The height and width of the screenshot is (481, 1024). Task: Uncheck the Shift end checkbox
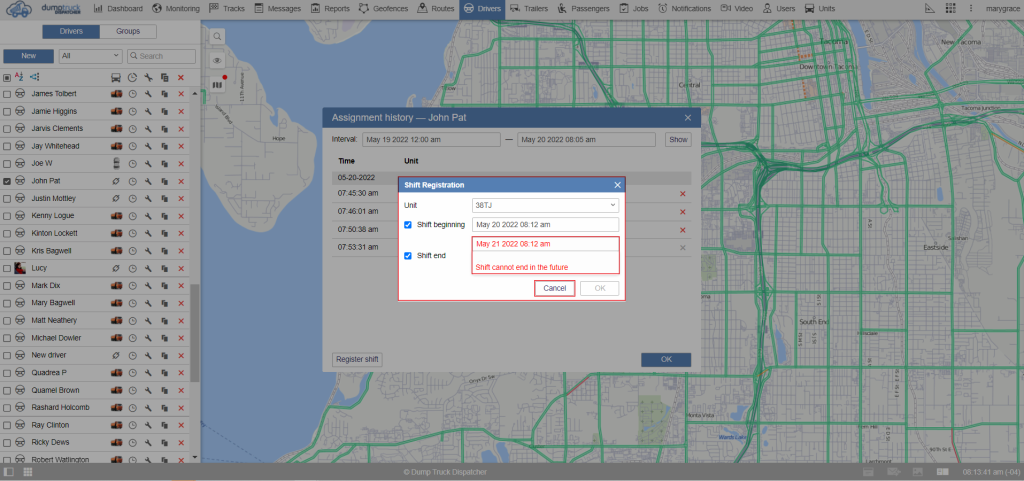click(x=408, y=256)
